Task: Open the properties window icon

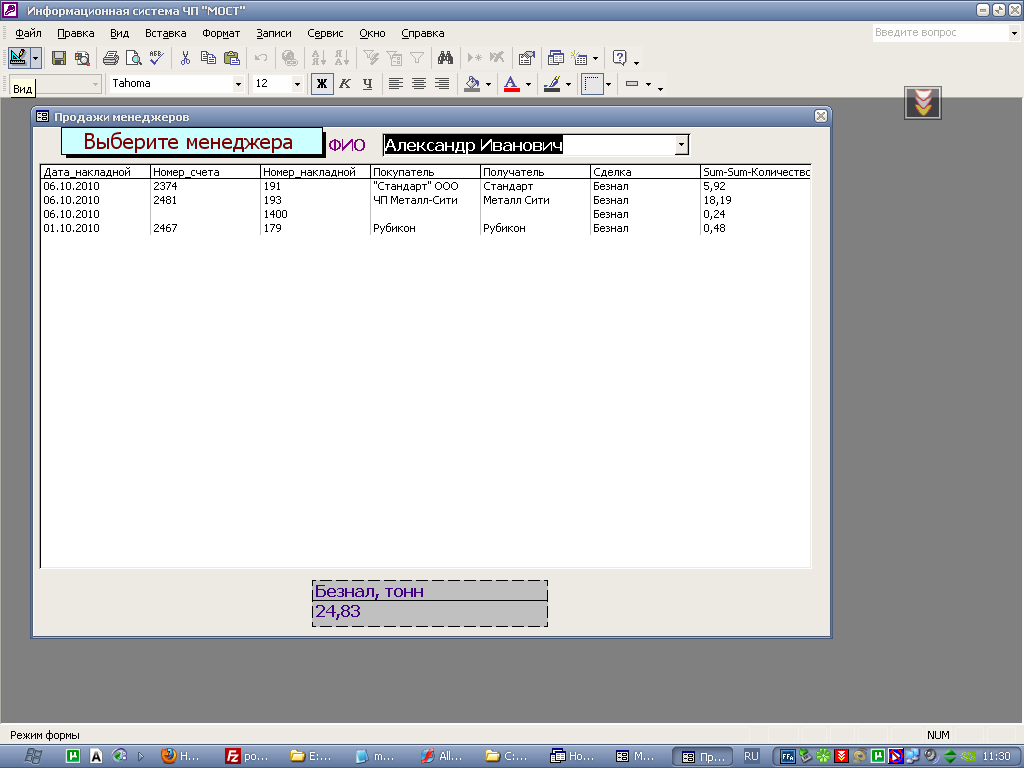Action: point(526,58)
